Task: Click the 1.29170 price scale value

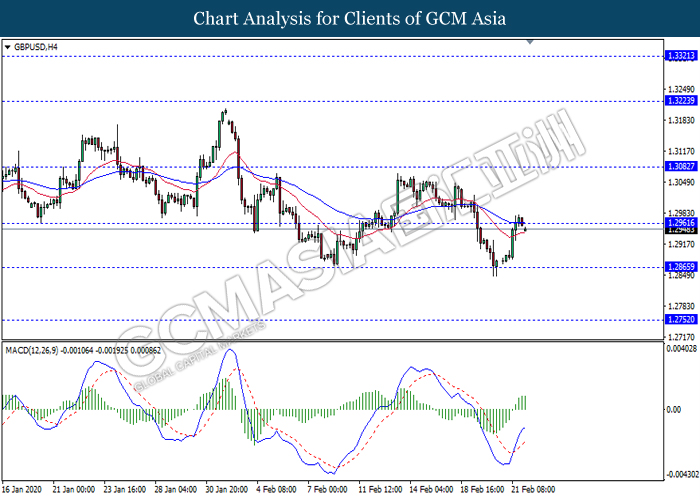Action: coord(681,244)
